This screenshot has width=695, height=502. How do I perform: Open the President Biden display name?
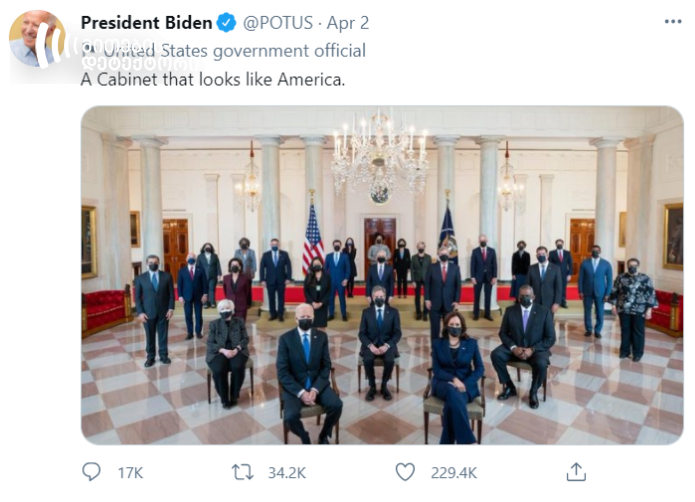(146, 23)
